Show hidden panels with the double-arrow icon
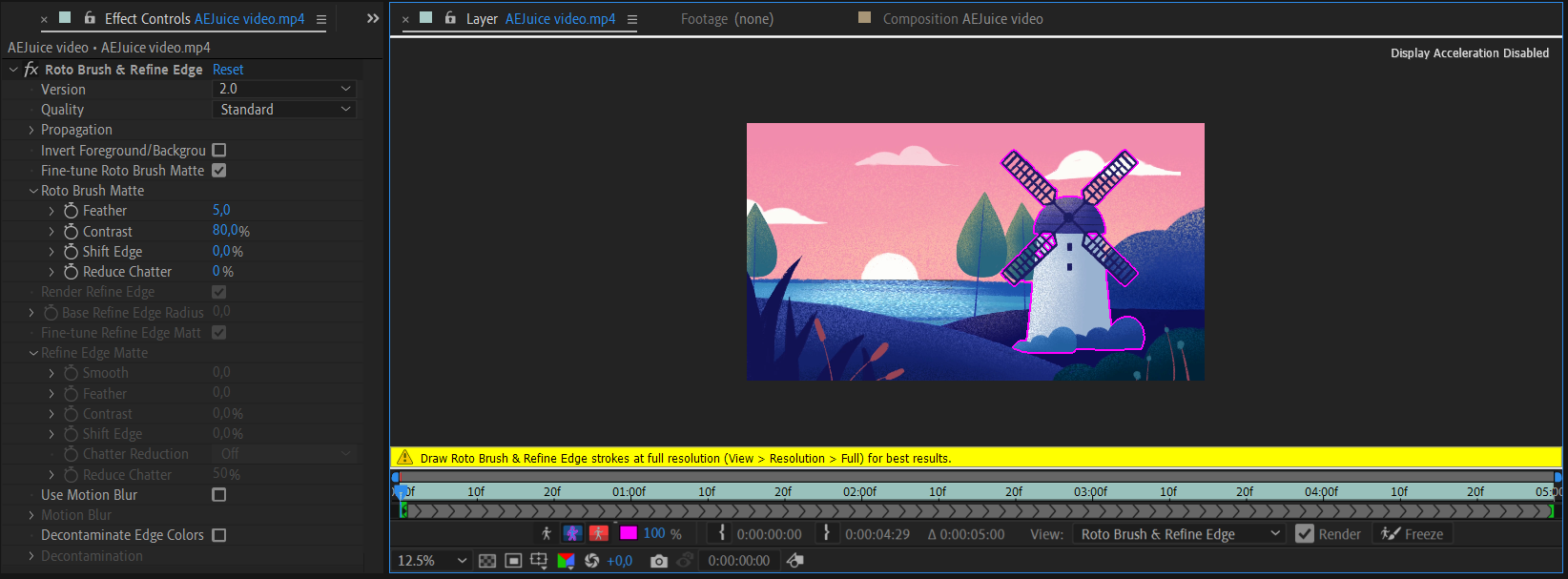Viewport: 1568px width, 579px height. click(373, 18)
